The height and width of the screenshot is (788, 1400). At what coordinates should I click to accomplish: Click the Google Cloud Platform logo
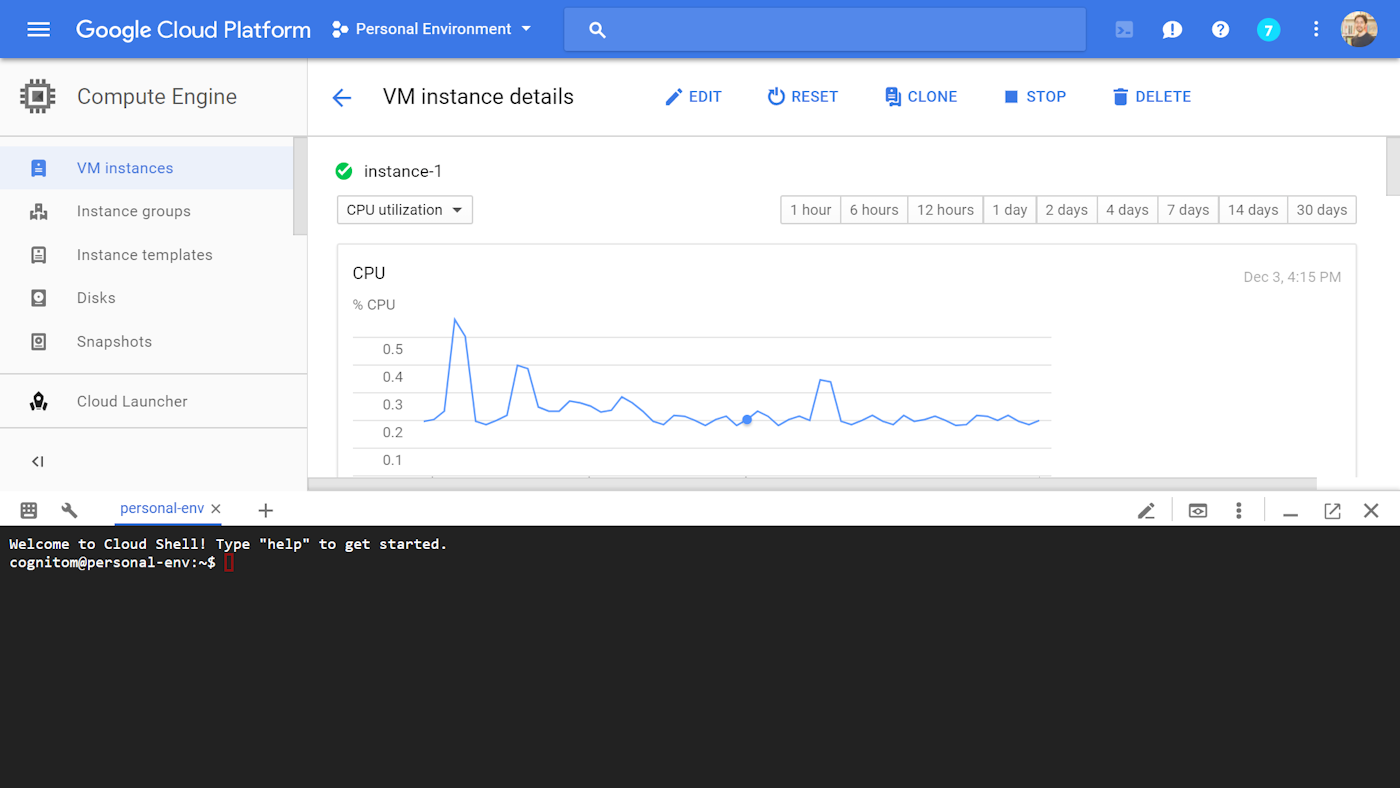tap(193, 29)
